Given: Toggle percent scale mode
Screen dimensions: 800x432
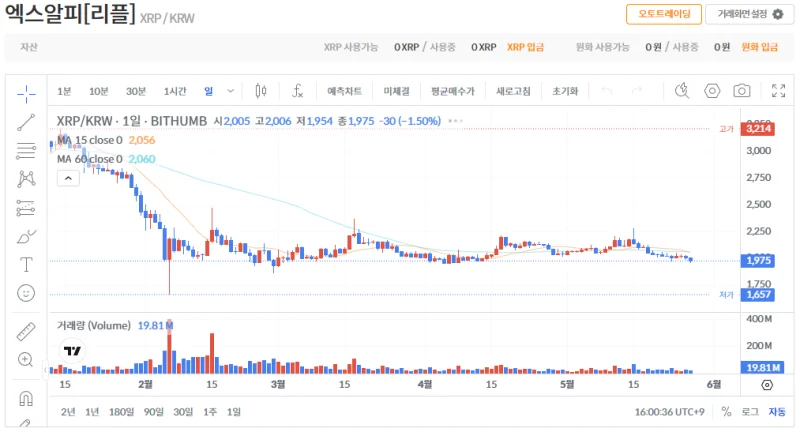Looking at the screenshot, I should point(727,412).
